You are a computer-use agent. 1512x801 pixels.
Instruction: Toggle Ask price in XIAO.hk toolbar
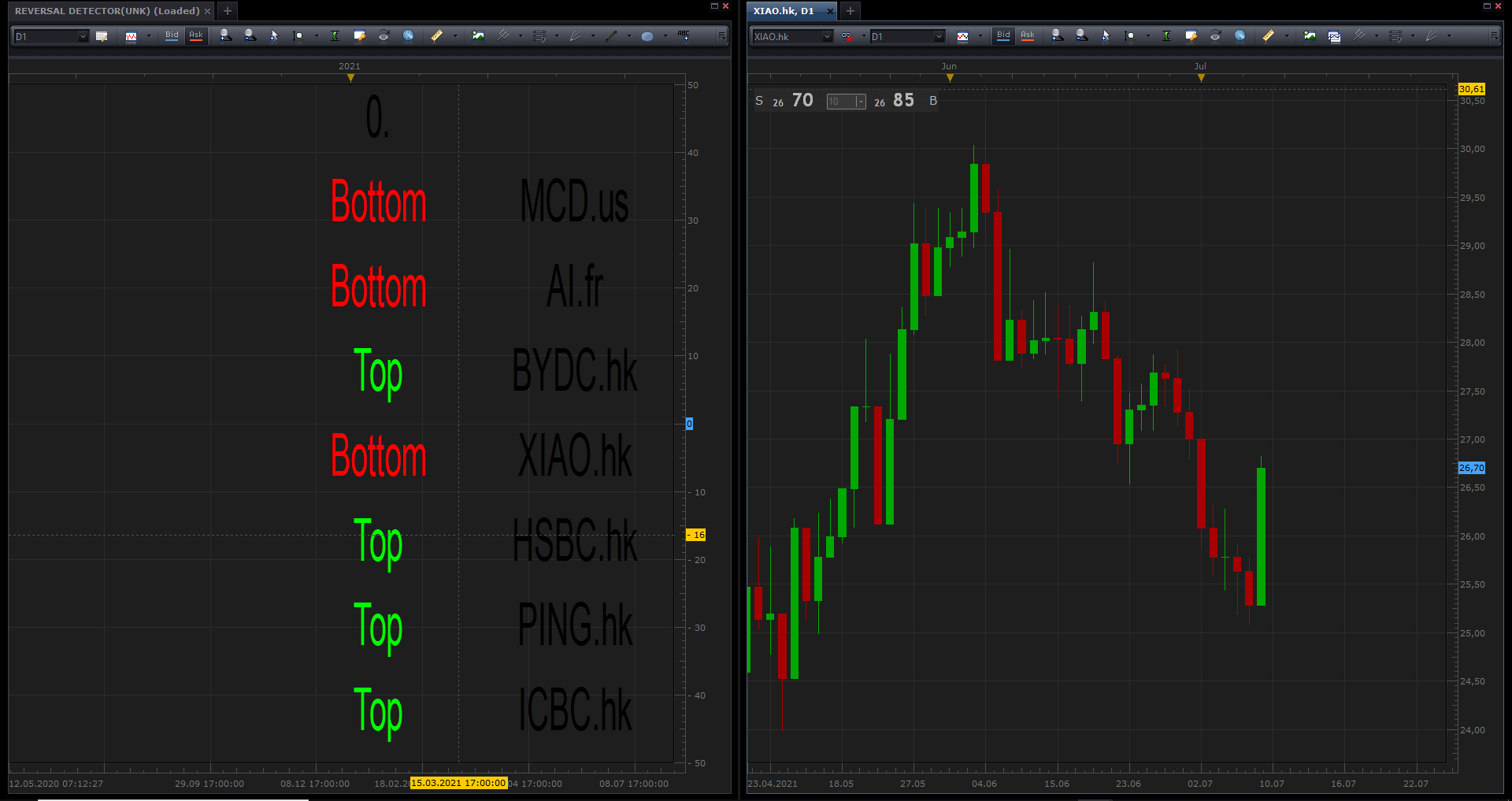tap(1027, 35)
